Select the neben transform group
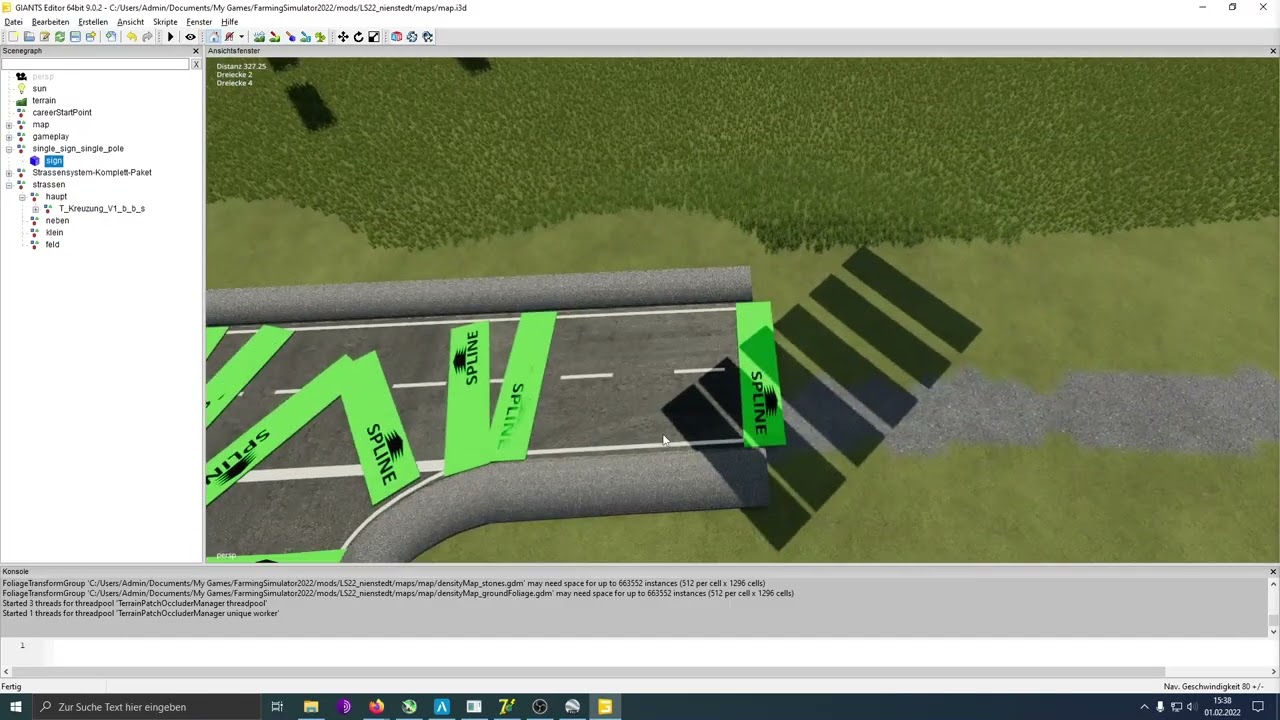This screenshot has height=720, width=1280. [x=58, y=221]
